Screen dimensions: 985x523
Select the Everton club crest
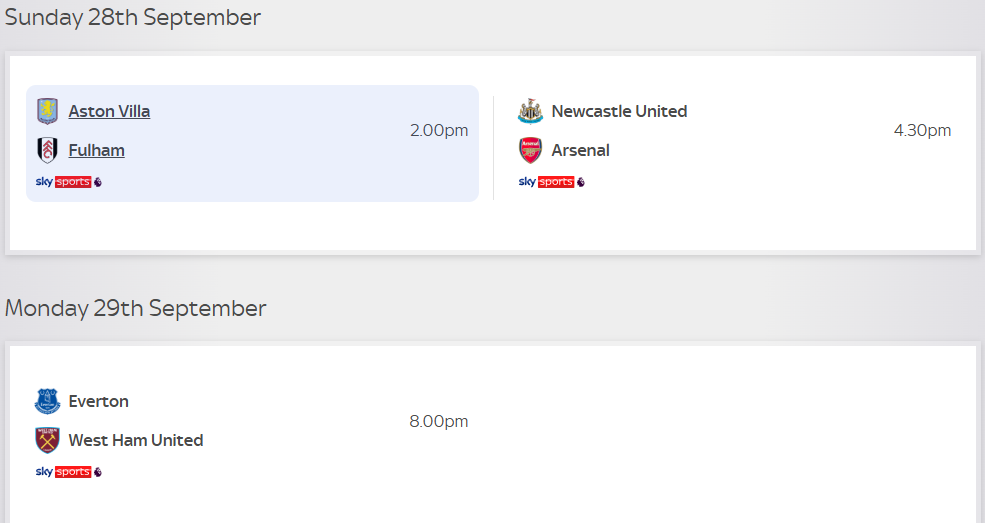[x=47, y=401]
